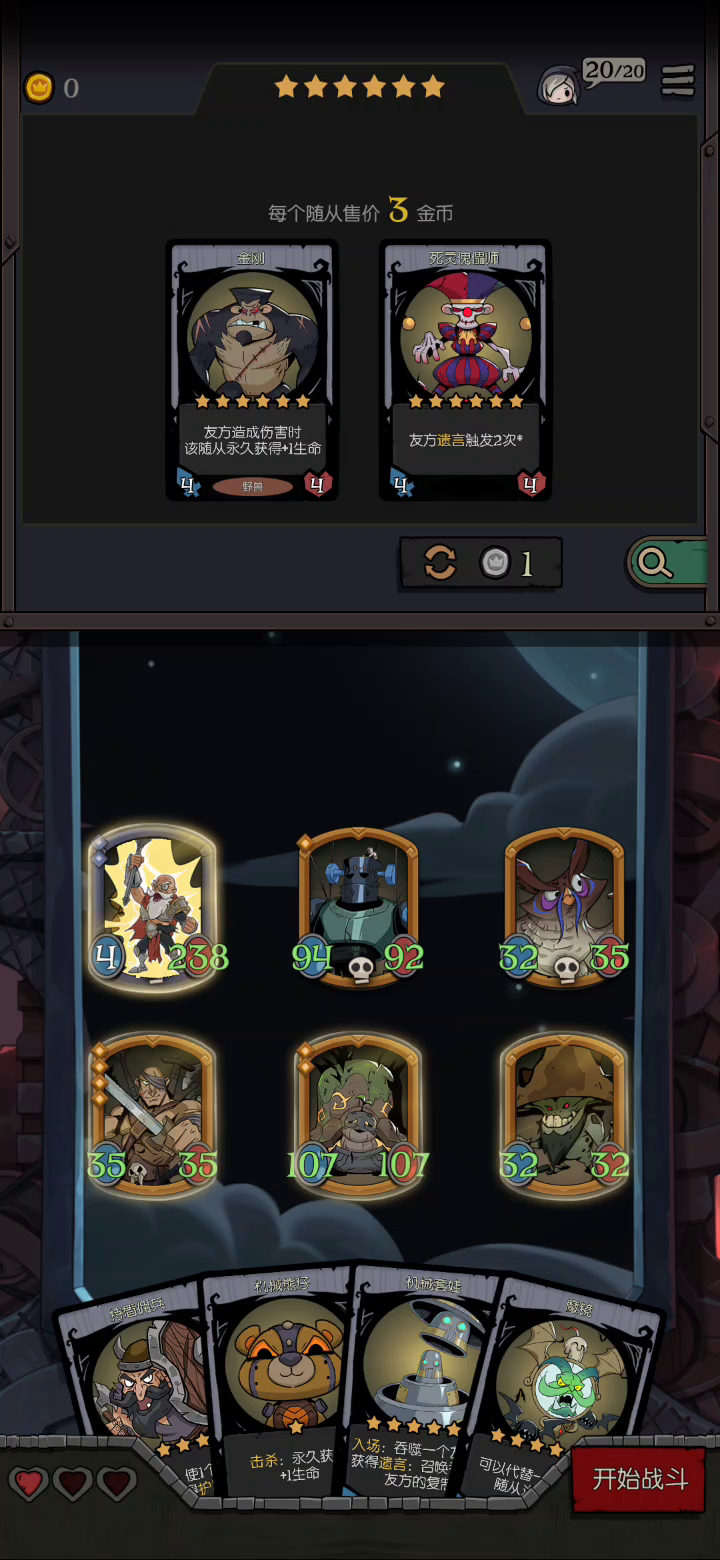This screenshot has width=720, height=1560.
Task: Open the magnifier search button
Action: pyautogui.click(x=668, y=563)
